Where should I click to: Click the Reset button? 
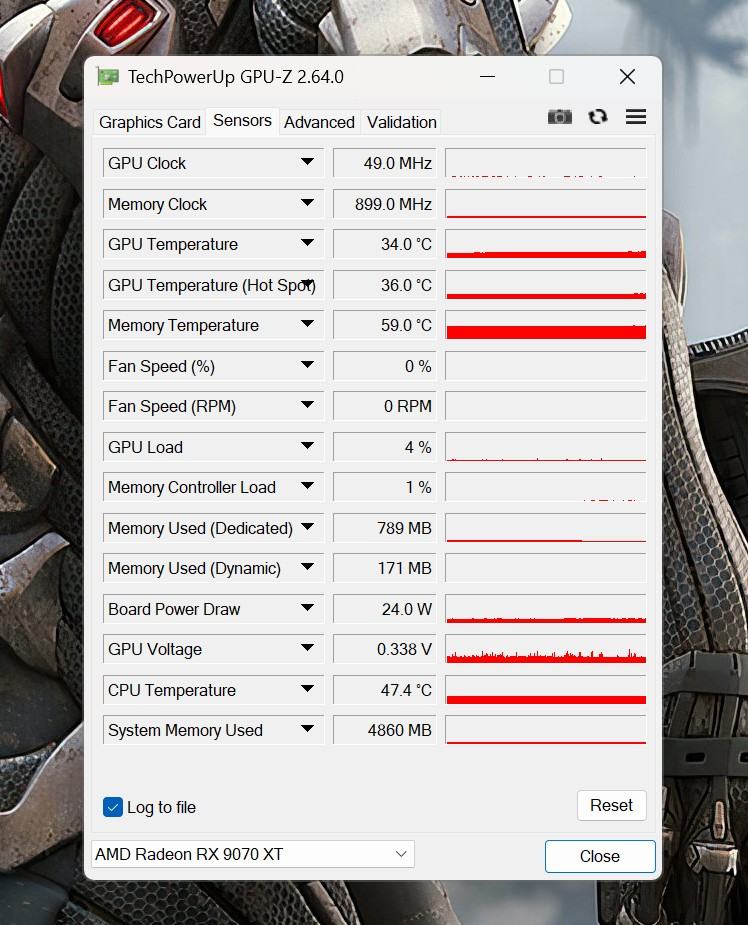pos(612,805)
